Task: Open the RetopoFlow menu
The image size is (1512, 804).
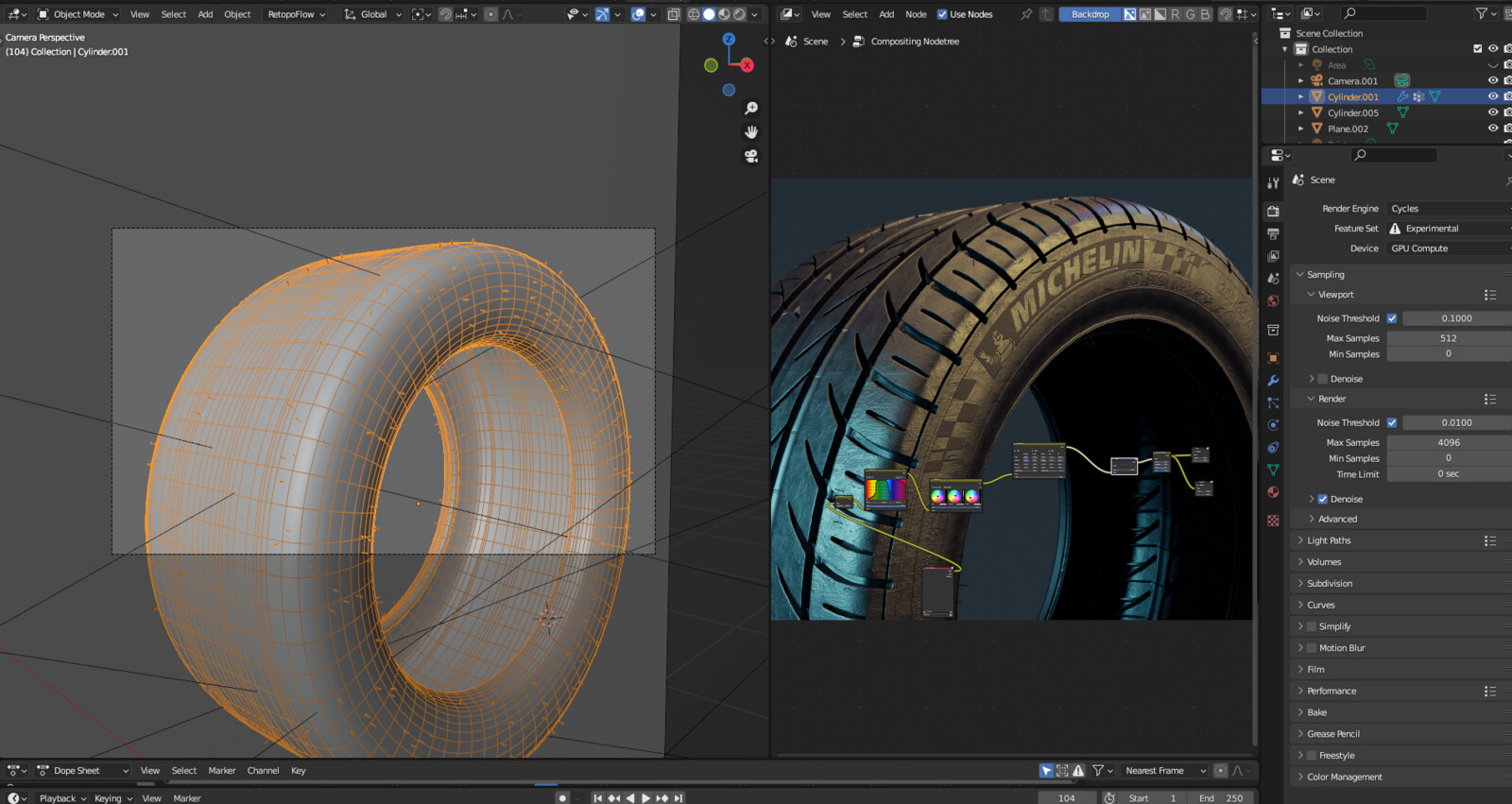Action: coord(296,14)
